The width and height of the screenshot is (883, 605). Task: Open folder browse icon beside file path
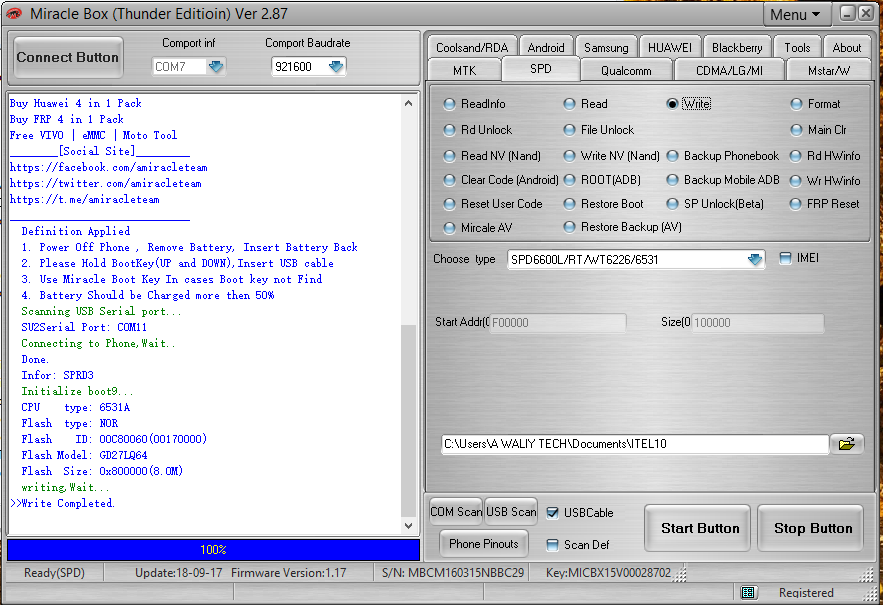pyautogui.click(x=846, y=444)
